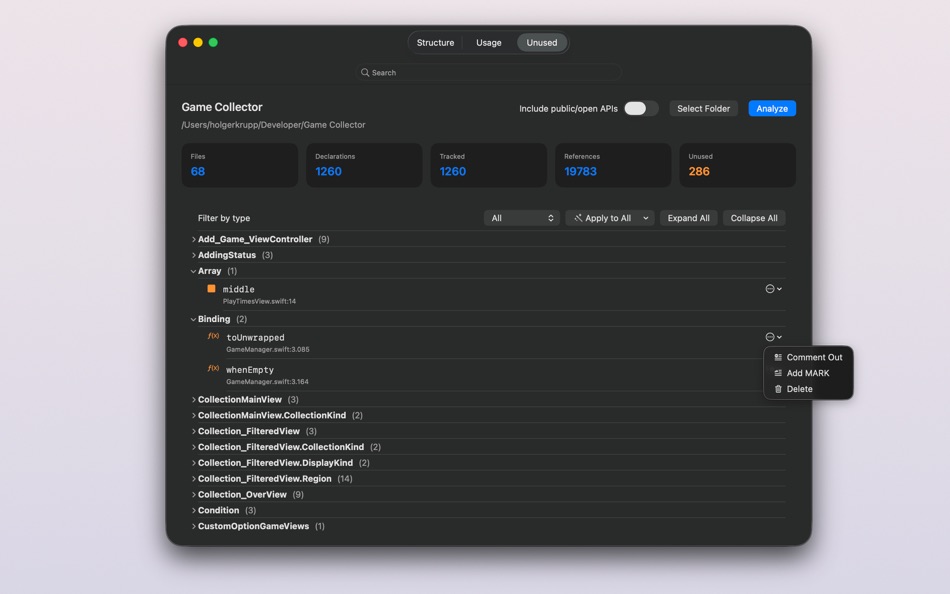
Task: Click the magnifying glass in the search bar
Action: tap(365, 72)
